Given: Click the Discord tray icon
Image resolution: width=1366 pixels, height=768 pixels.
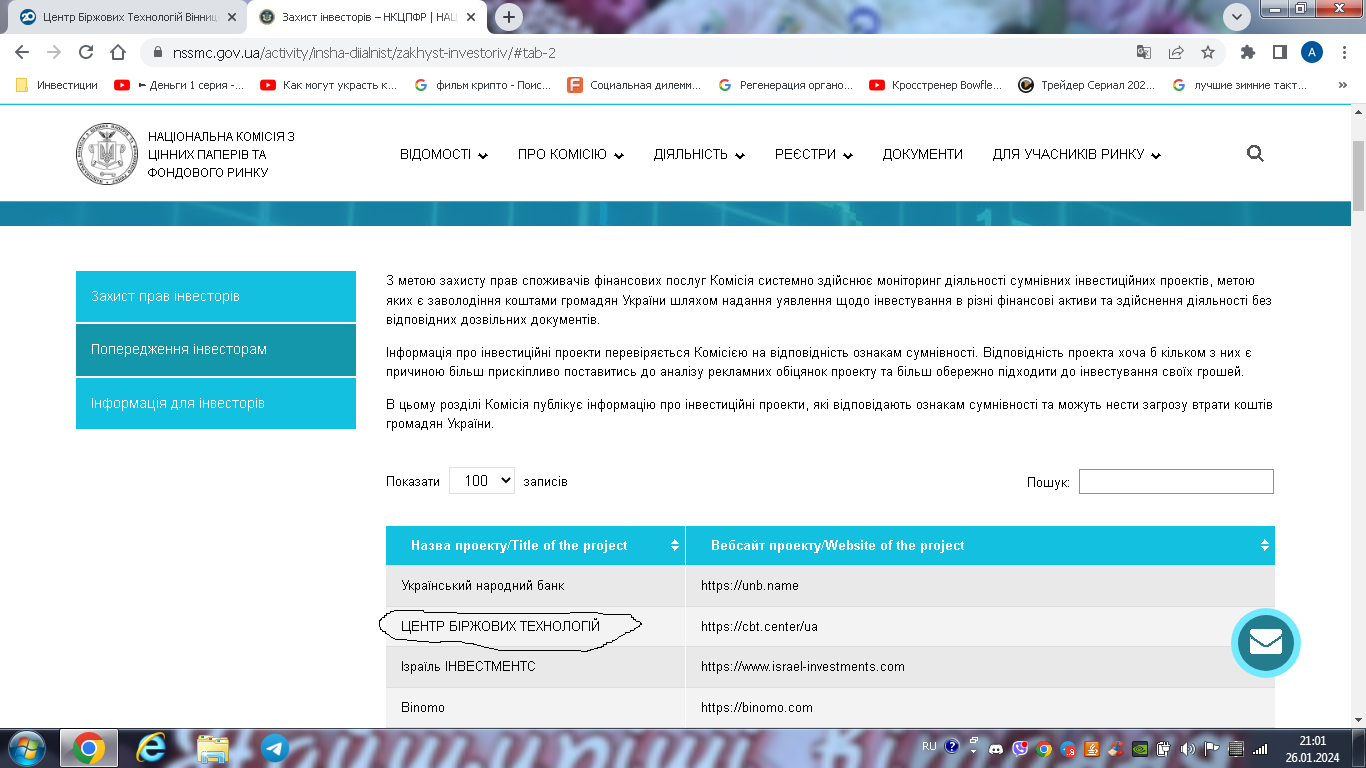Looking at the screenshot, I should 996,749.
